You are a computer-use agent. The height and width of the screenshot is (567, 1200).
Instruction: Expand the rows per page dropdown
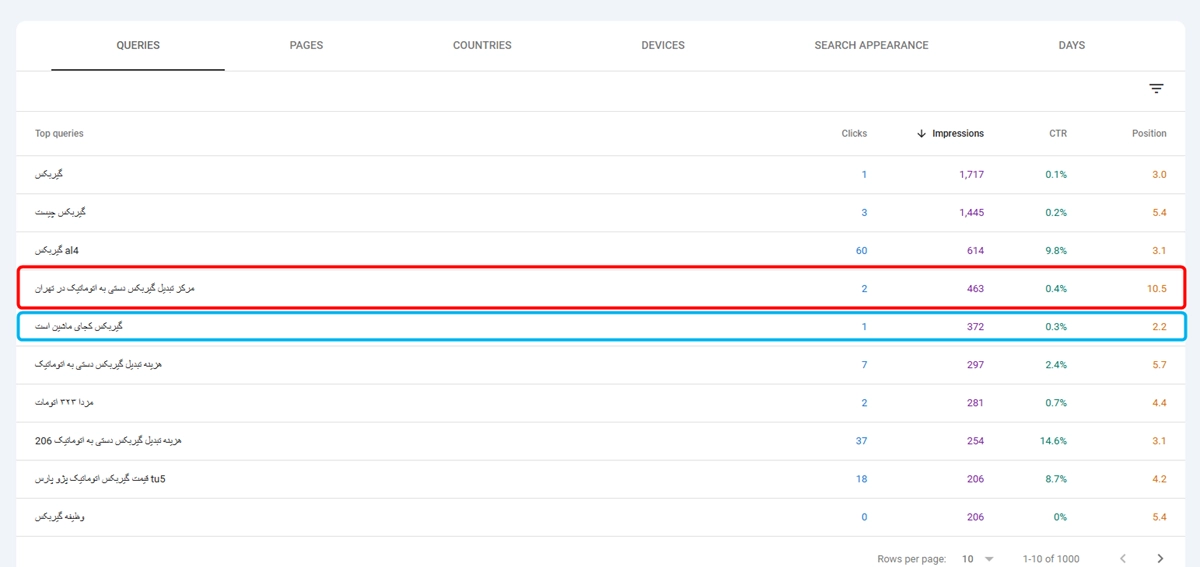[x=978, y=558]
